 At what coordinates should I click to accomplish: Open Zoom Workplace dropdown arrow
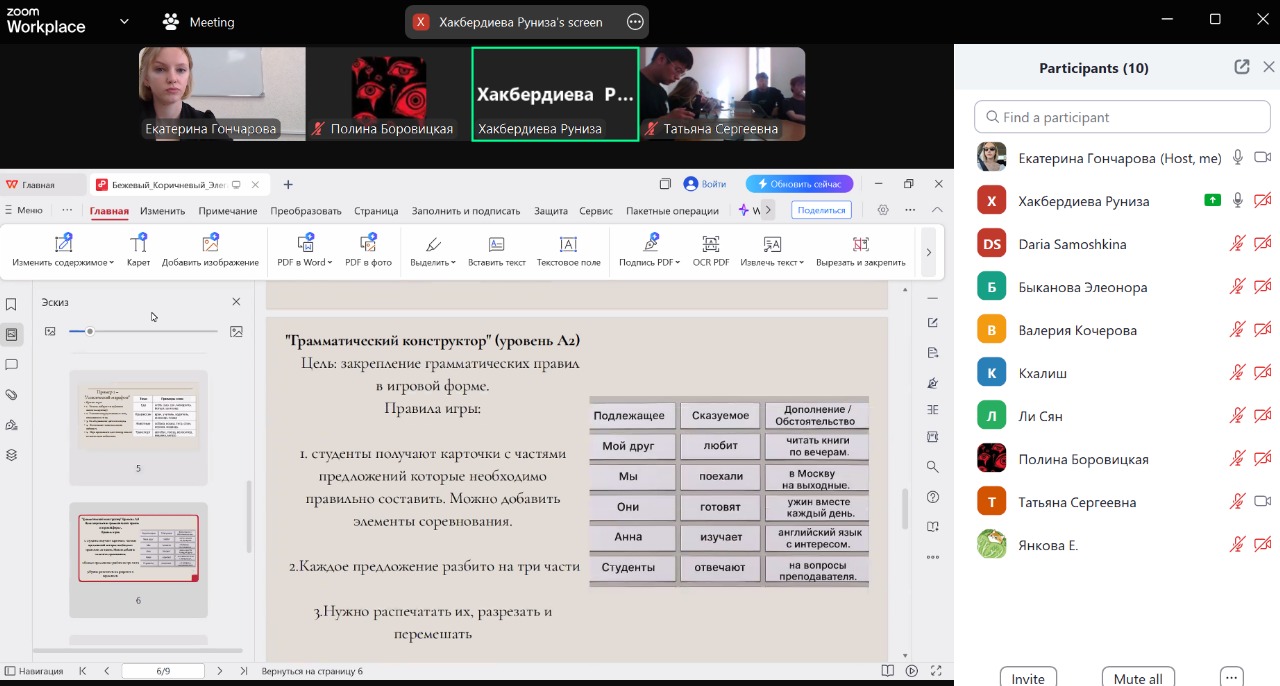124,21
